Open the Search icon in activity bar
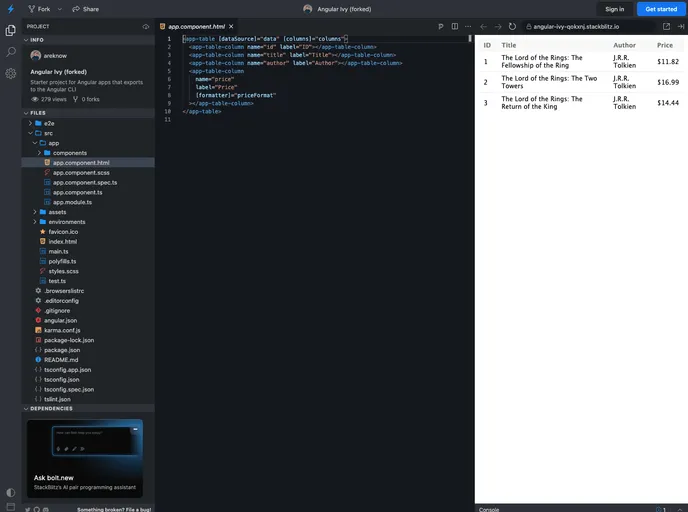688x512 pixels. coord(10,51)
